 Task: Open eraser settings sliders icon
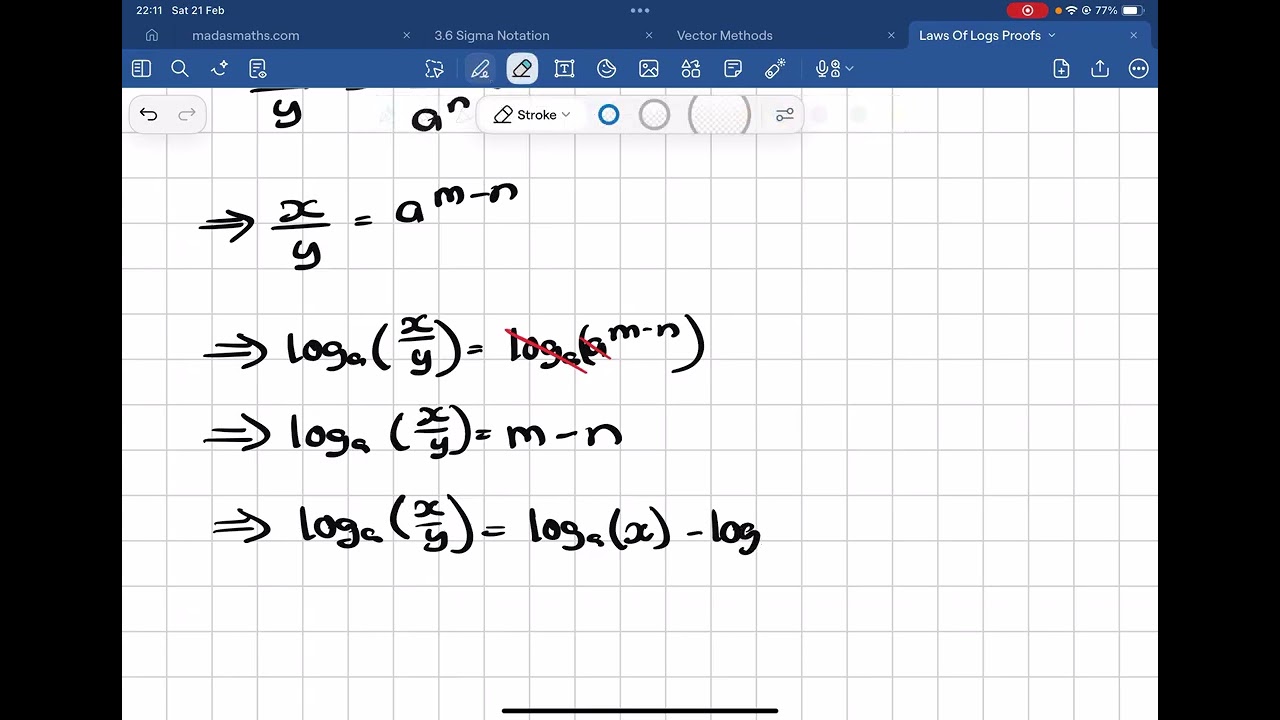point(785,115)
